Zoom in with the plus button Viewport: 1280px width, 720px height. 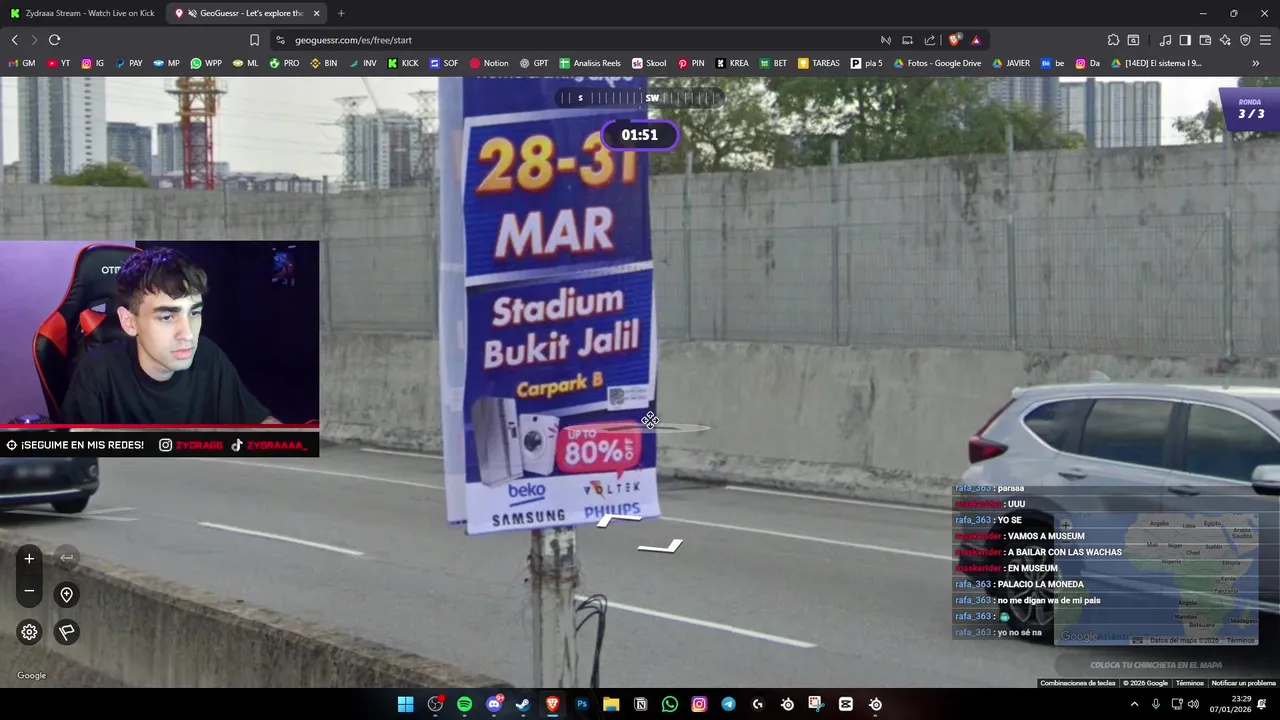[29, 559]
